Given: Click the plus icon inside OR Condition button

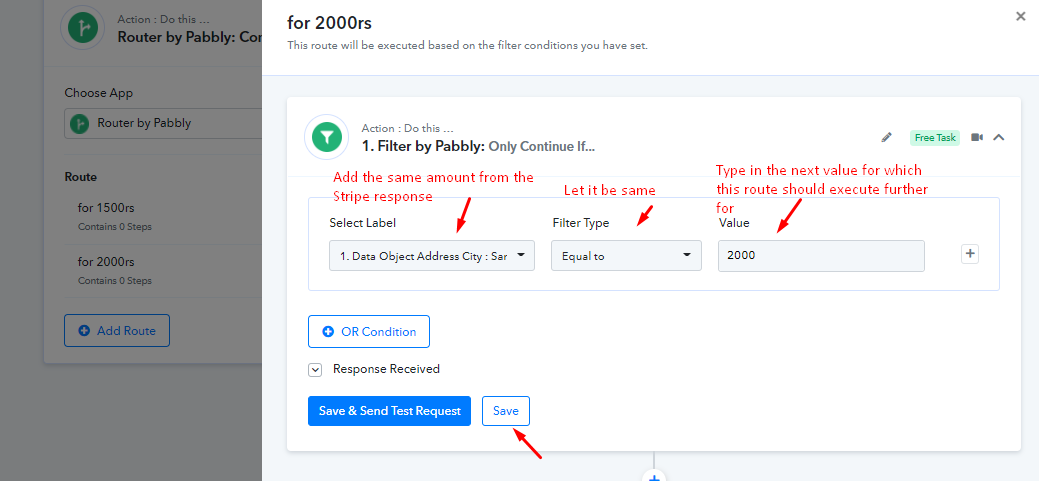Looking at the screenshot, I should click(328, 332).
